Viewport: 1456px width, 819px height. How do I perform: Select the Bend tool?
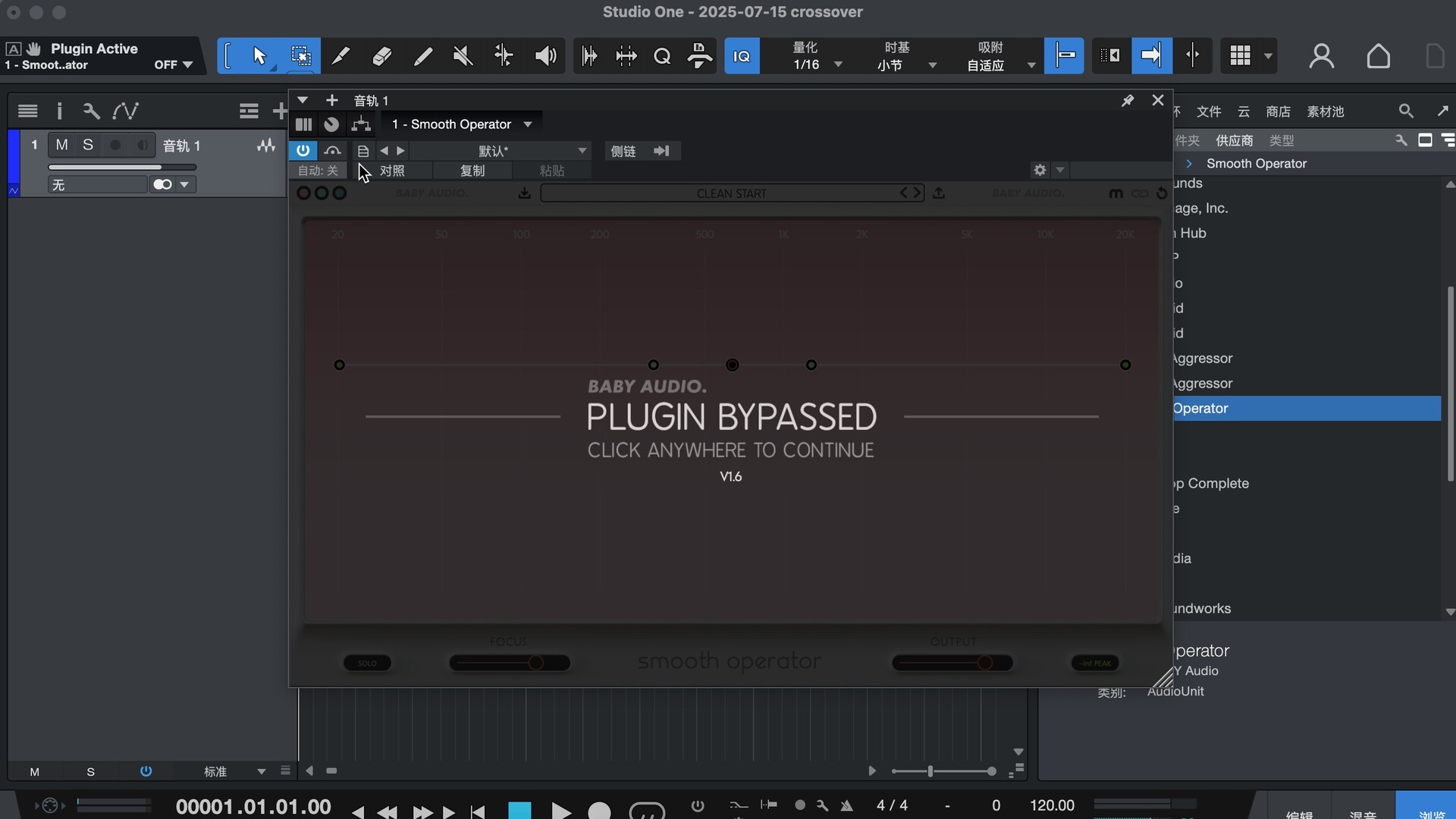coord(504,56)
